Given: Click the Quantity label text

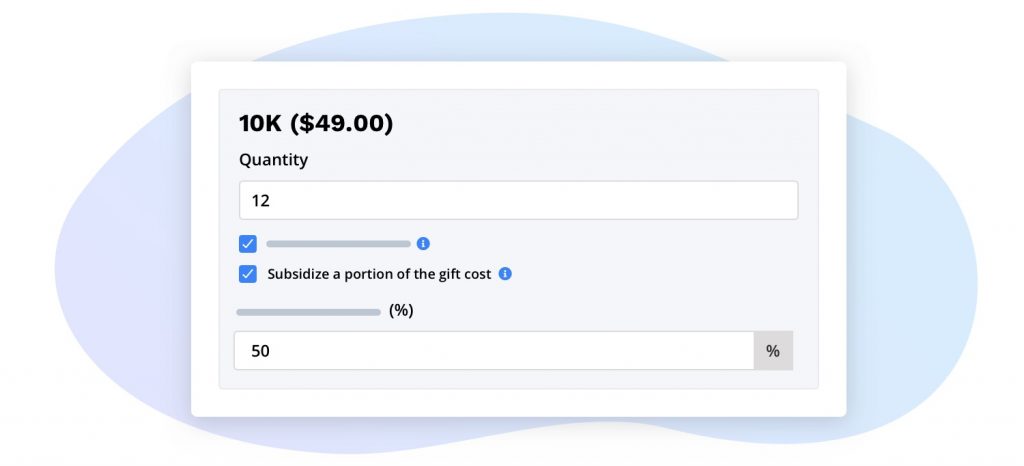Looking at the screenshot, I should click(273, 160).
